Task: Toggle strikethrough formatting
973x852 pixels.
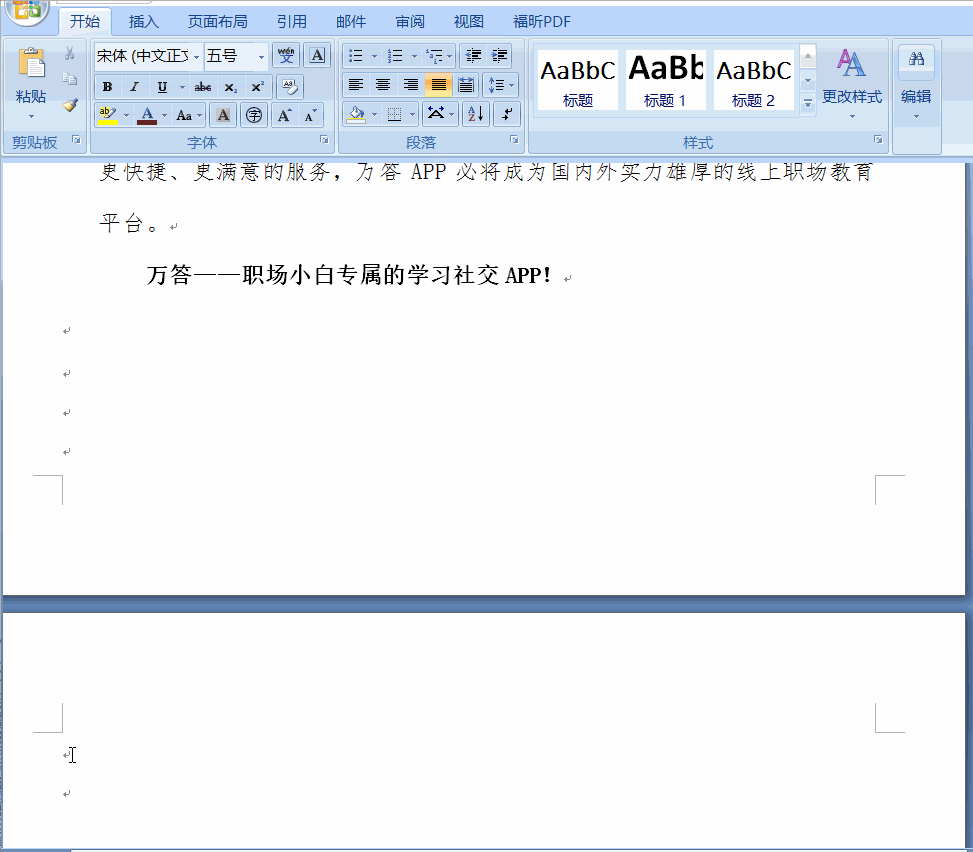Action: pos(203,87)
